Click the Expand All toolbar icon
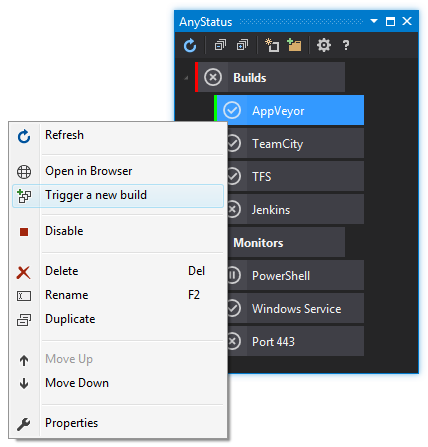Image resolution: width=428 pixels, height=447 pixels. coord(242,45)
